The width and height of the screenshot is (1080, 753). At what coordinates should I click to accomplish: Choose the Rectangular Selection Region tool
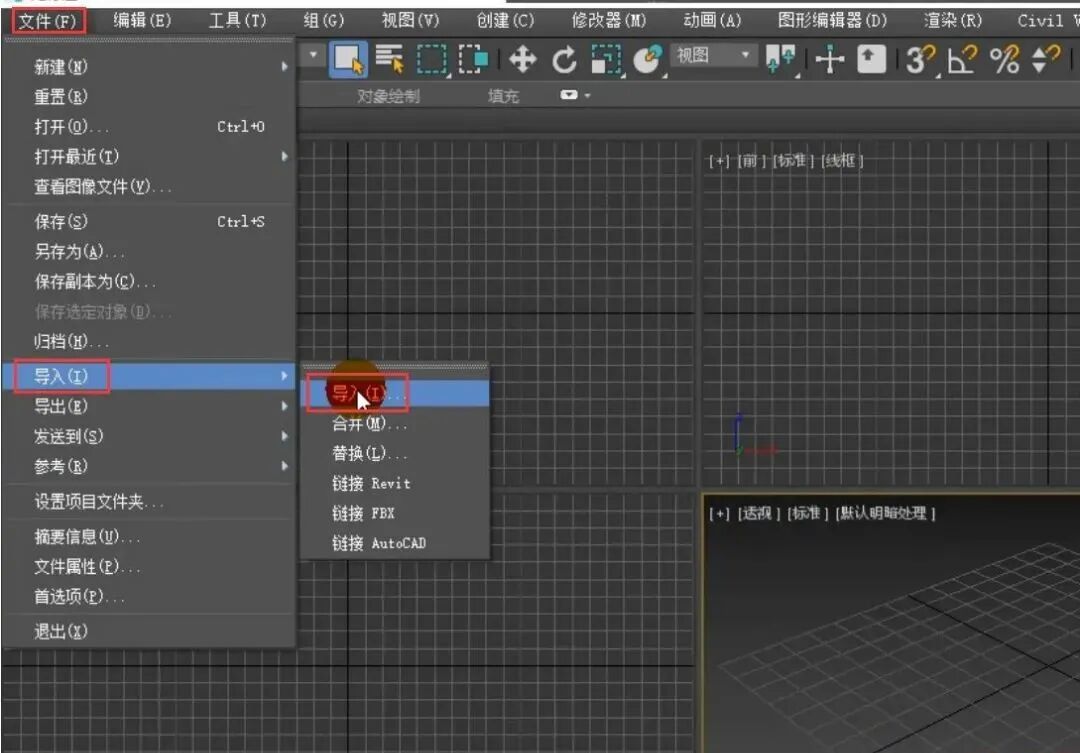pos(432,59)
